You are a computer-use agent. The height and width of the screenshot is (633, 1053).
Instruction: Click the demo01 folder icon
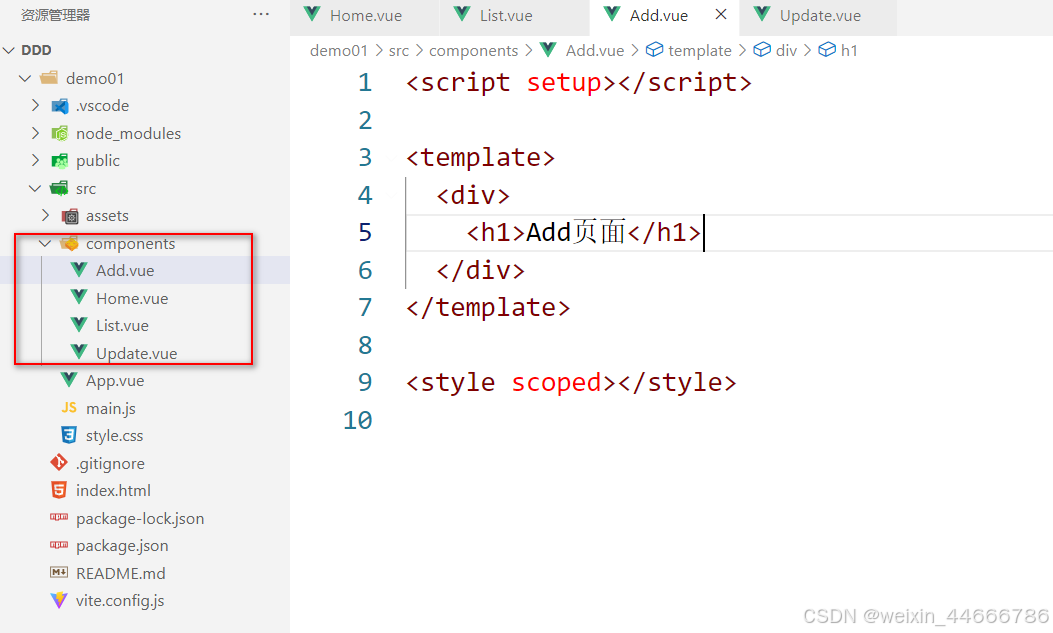point(49,78)
